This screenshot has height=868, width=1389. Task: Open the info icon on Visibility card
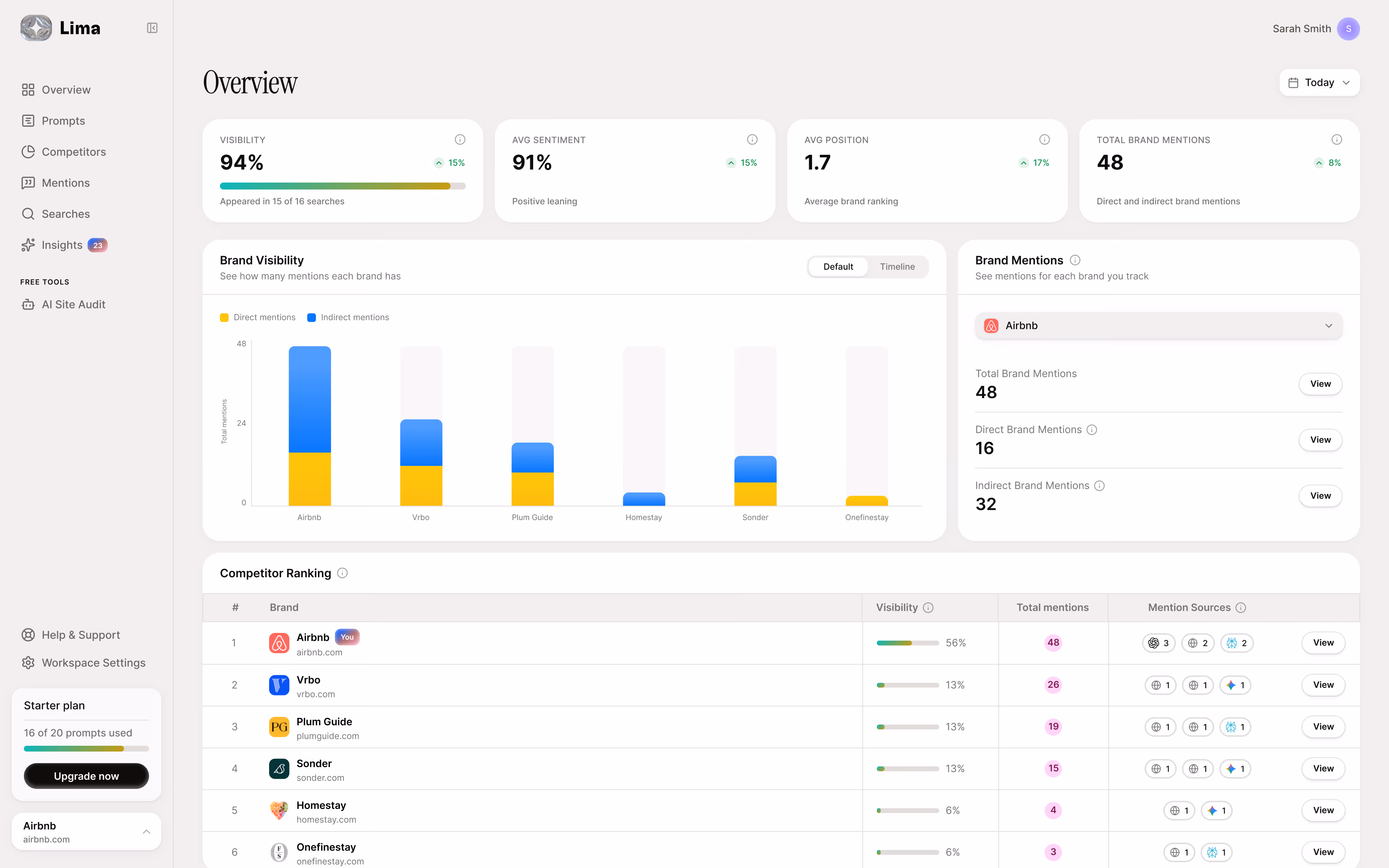pos(460,140)
